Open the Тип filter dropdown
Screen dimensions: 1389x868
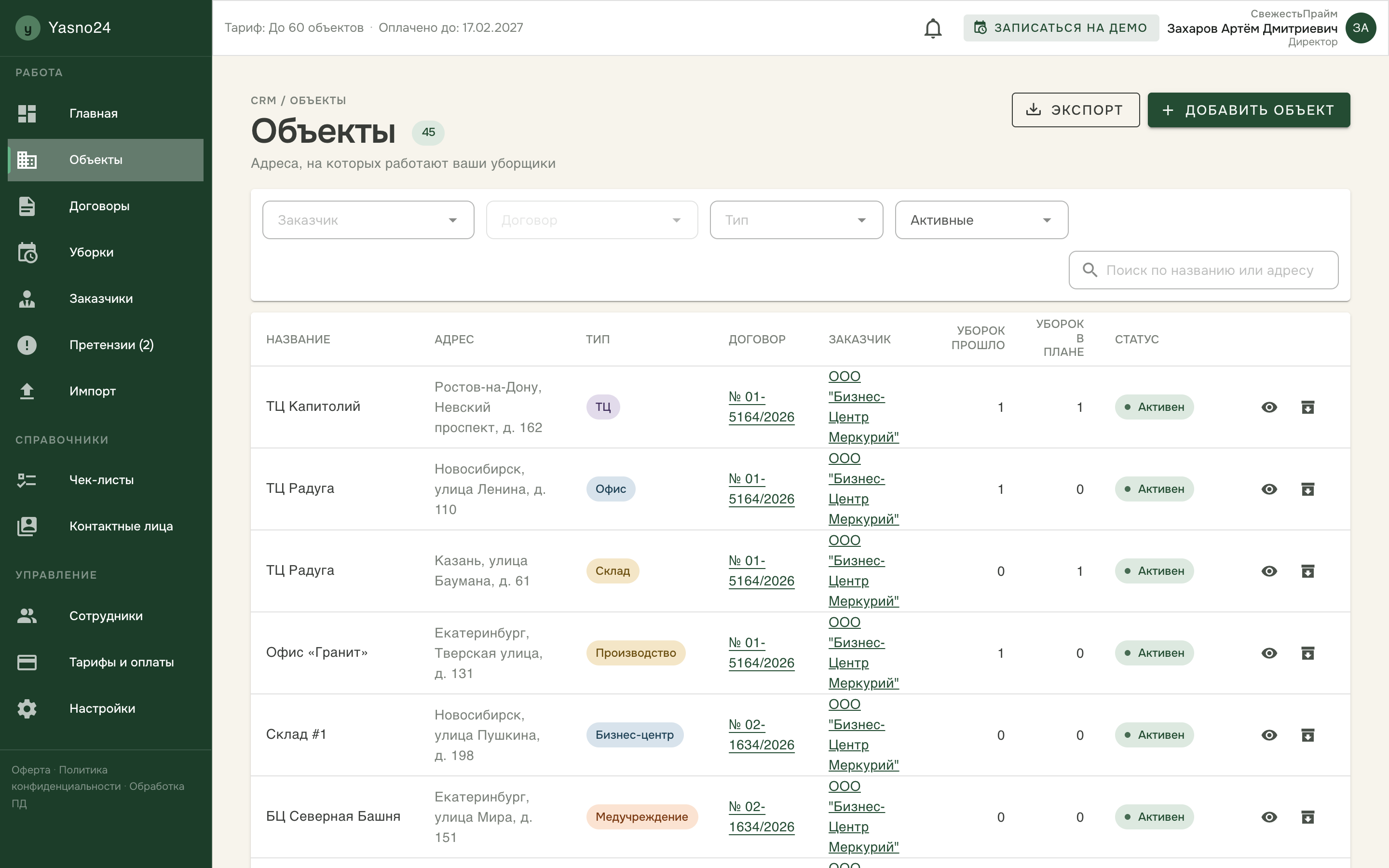[x=796, y=220]
